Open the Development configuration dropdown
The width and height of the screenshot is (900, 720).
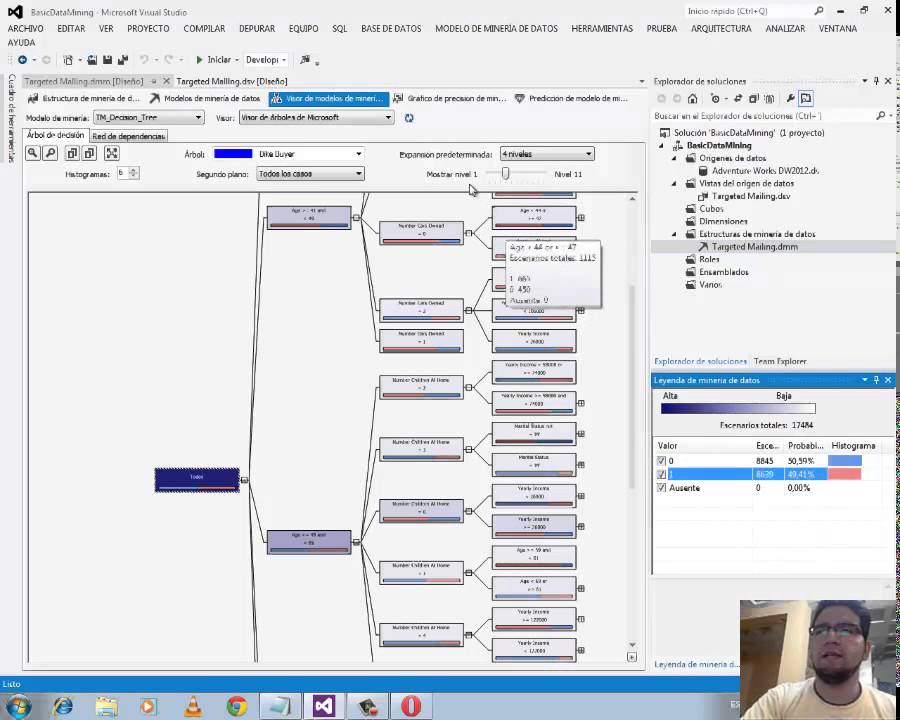pyautogui.click(x=284, y=60)
